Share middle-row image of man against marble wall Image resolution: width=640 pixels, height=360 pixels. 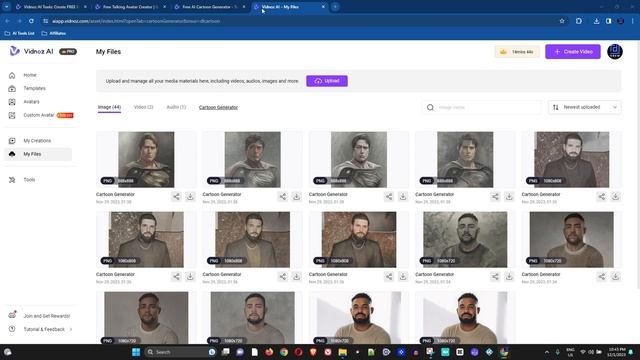(495, 277)
